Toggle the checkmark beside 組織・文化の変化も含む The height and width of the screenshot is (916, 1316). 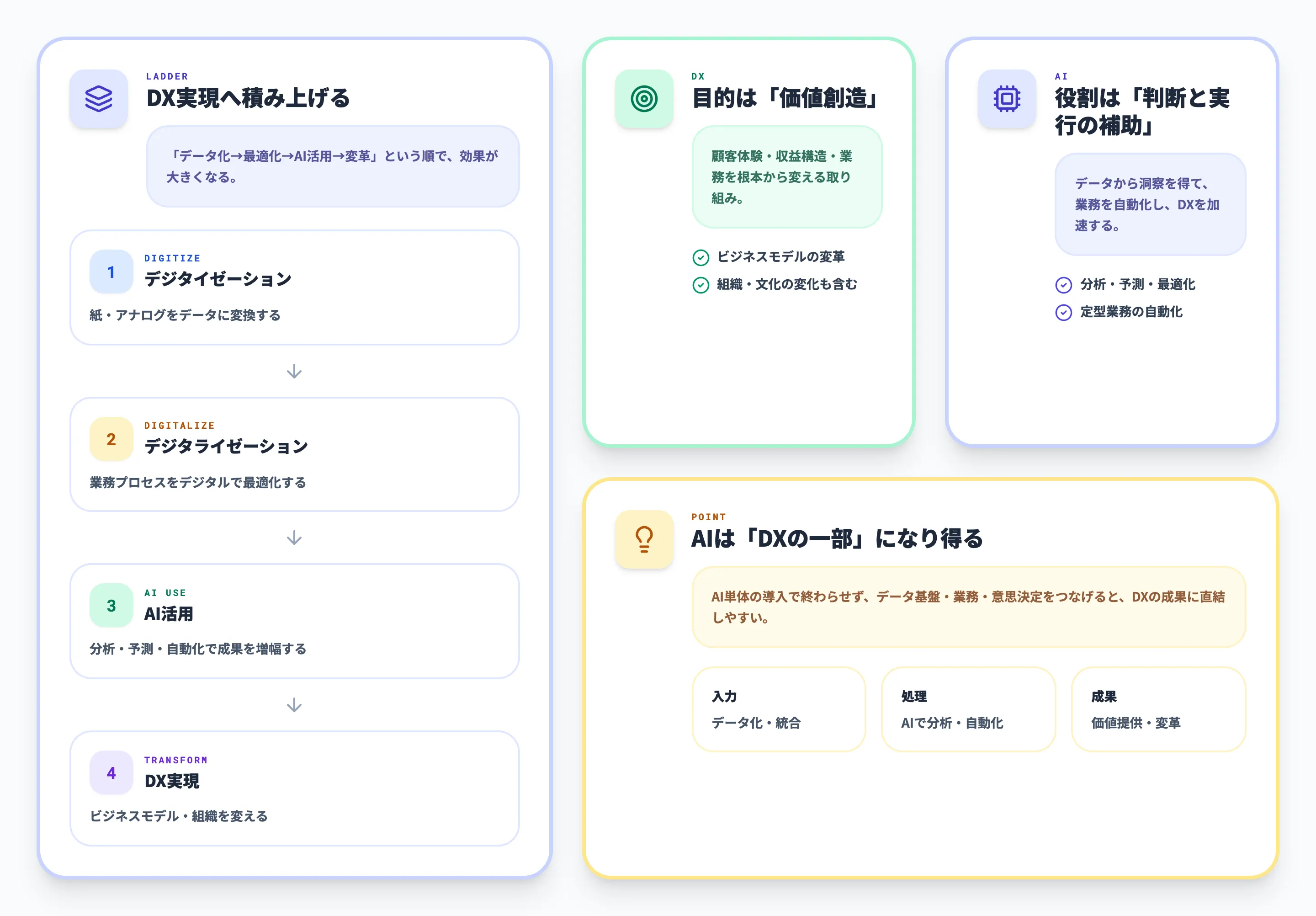point(700,284)
